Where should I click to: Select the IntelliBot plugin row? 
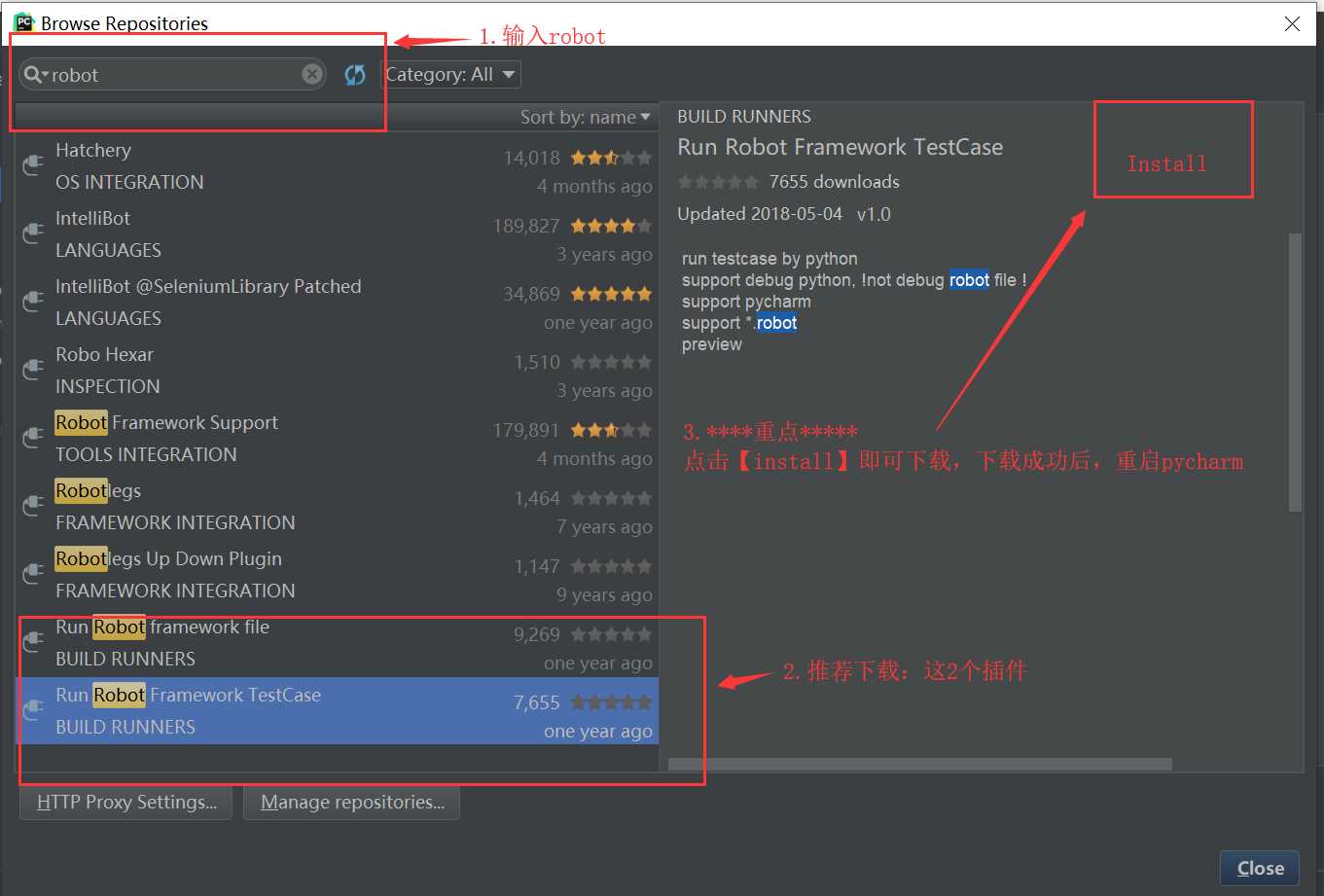[337, 233]
